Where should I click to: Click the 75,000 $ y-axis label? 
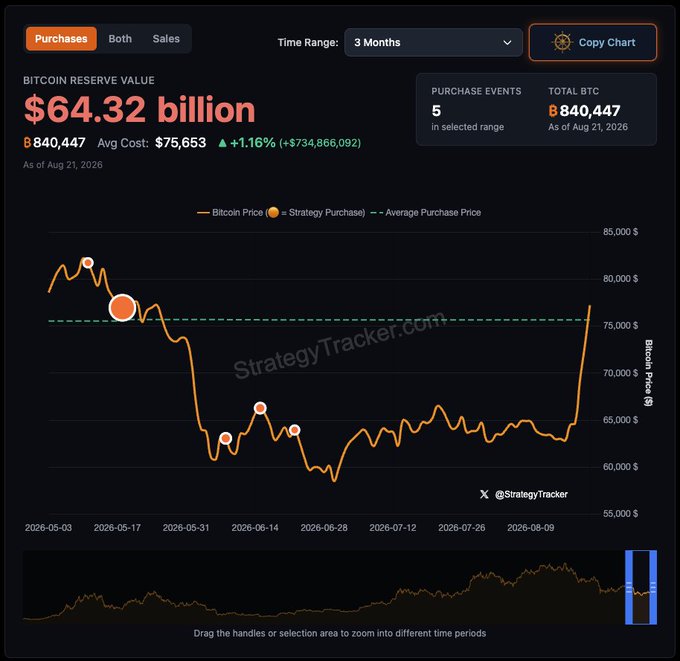coord(620,326)
